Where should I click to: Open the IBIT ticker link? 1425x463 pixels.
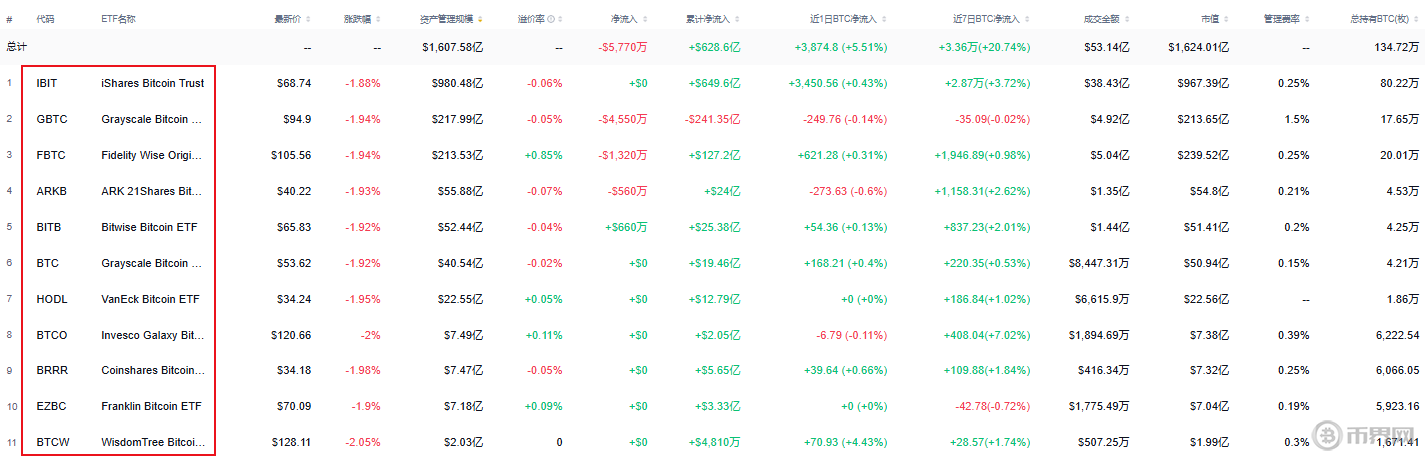tap(47, 83)
